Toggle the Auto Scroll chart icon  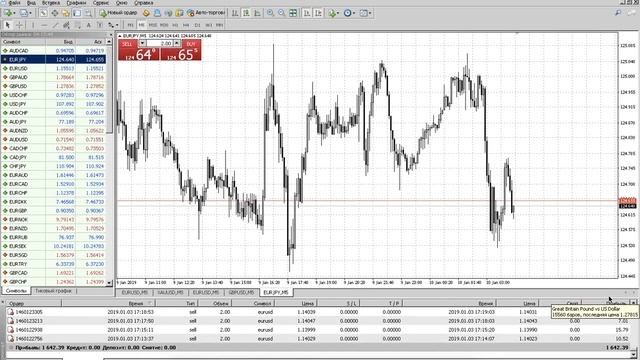point(307,13)
